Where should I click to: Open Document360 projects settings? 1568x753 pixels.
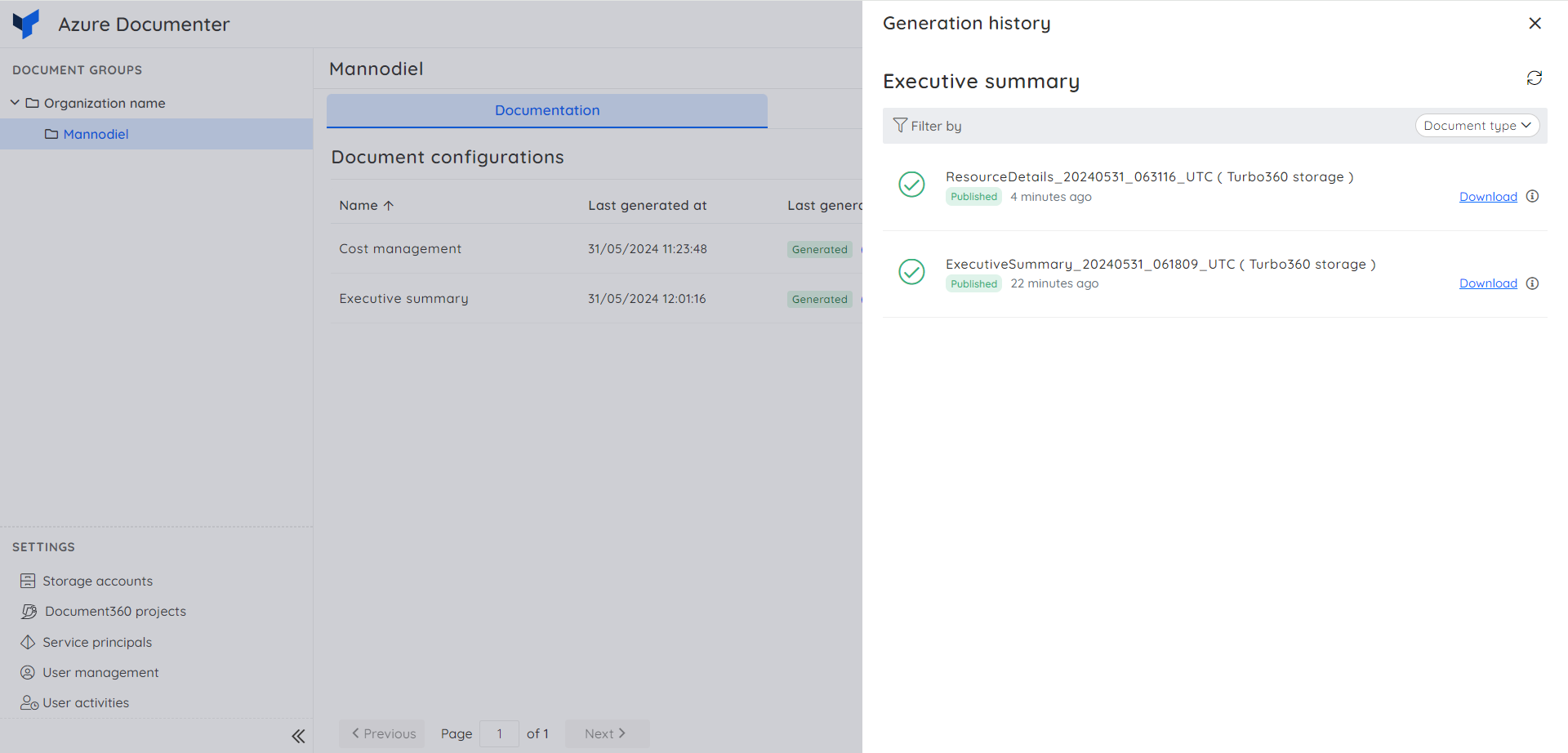(115, 611)
